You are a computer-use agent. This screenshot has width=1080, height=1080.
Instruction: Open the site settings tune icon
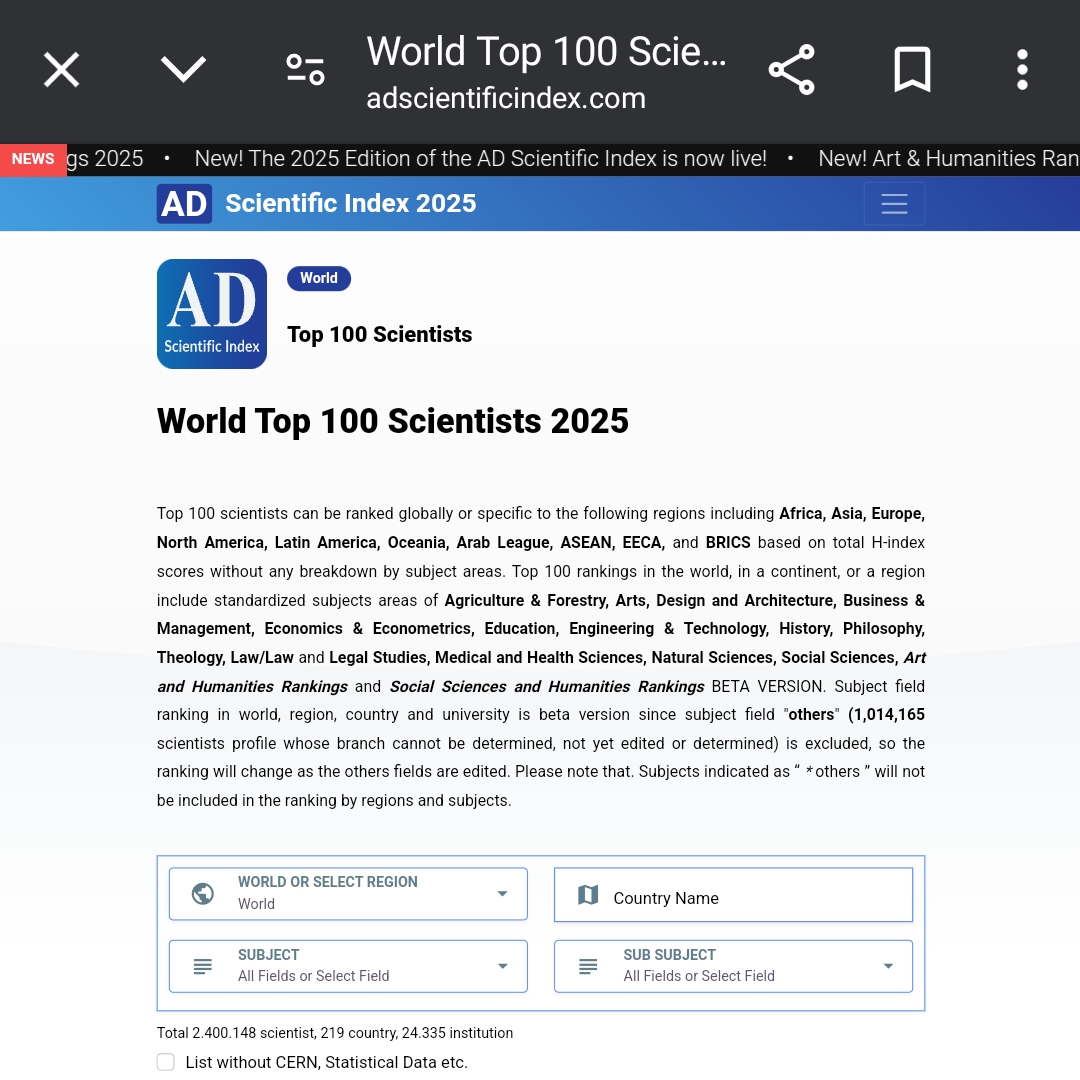[x=305, y=70]
